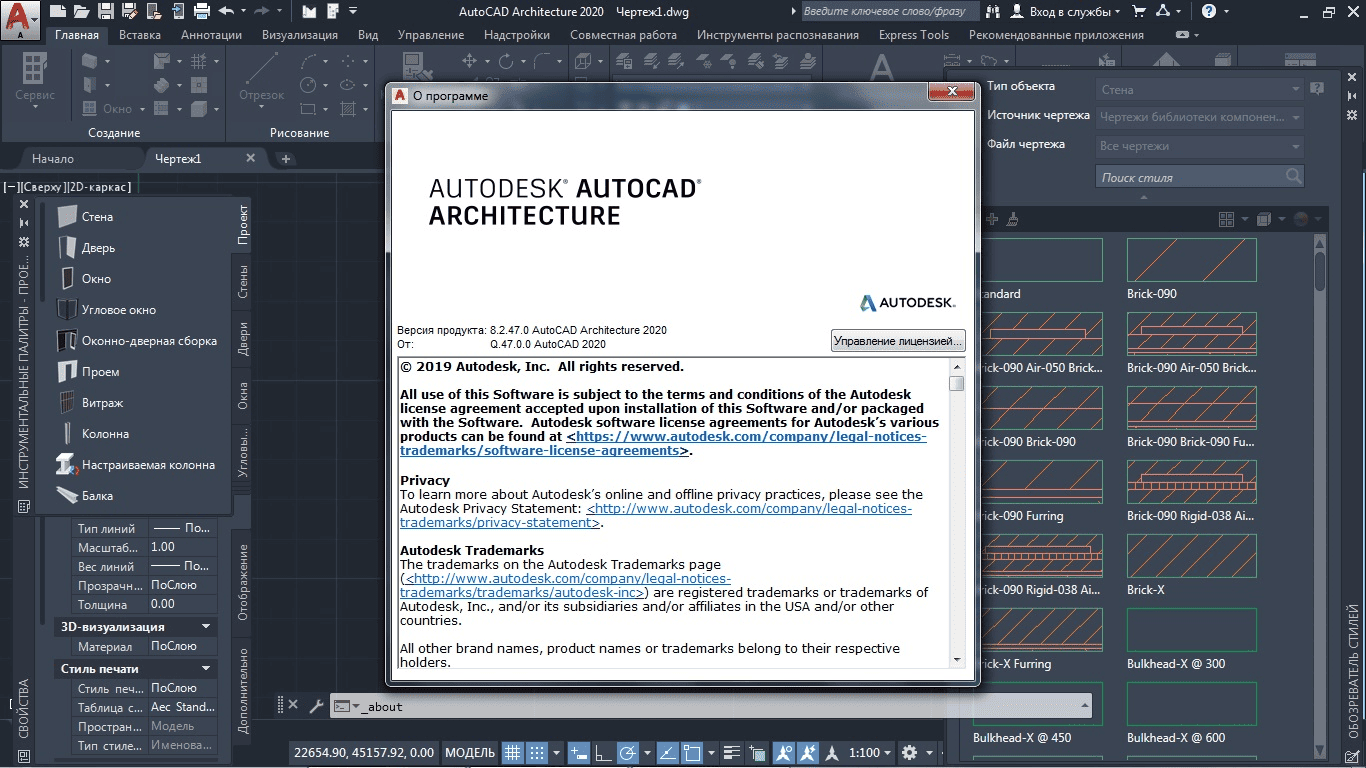Open the Файл чертежа dropdown showing Все чертежи
This screenshot has width=1366, height=768.
(x=1200, y=146)
